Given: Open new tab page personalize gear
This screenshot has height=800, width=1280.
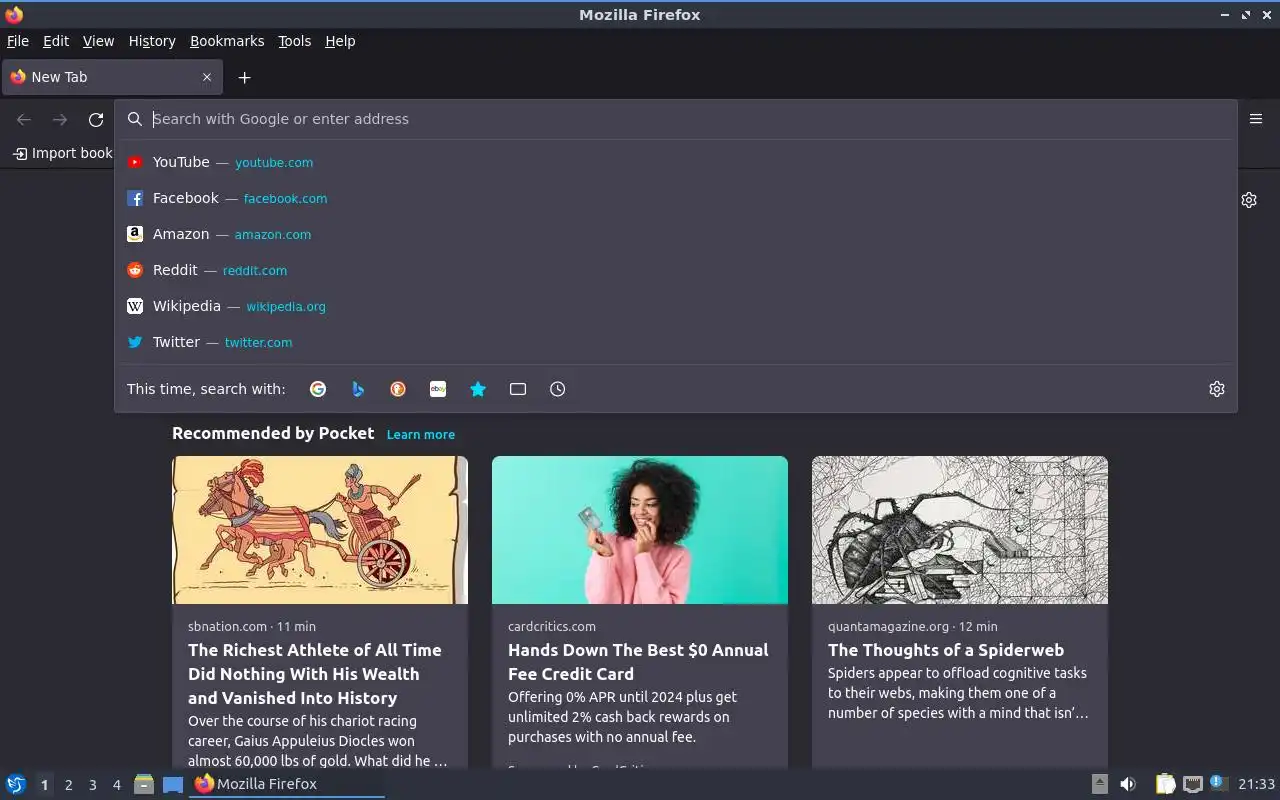Looking at the screenshot, I should [1249, 200].
